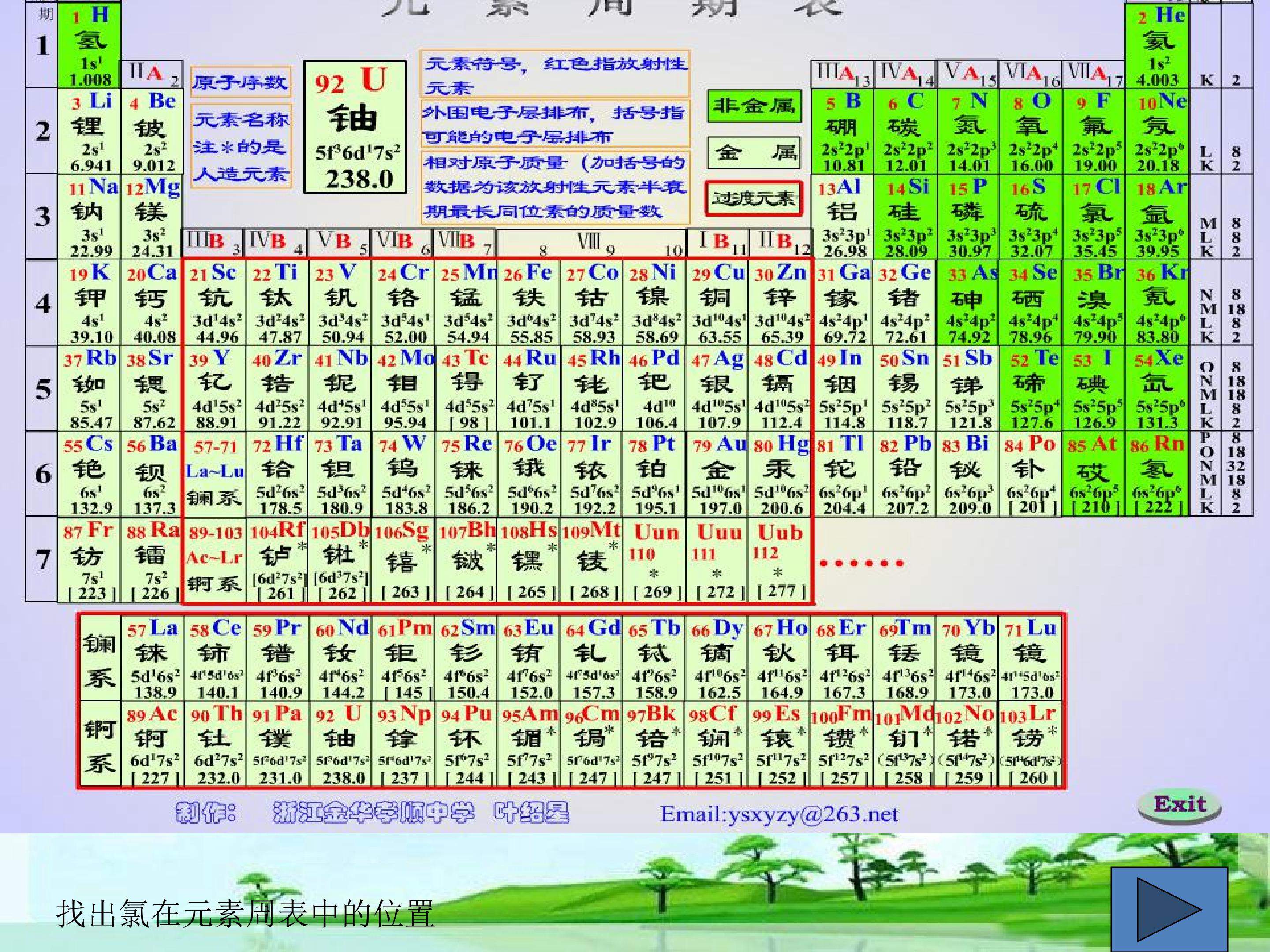
Task: Click the argon cell 18 Ar 氩
Action: point(1156,216)
